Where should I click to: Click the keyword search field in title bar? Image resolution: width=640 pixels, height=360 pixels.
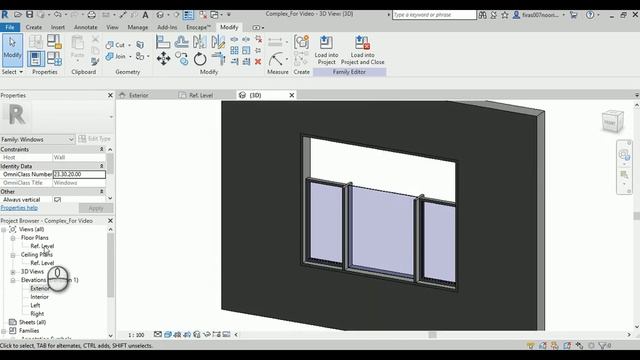(434, 15)
